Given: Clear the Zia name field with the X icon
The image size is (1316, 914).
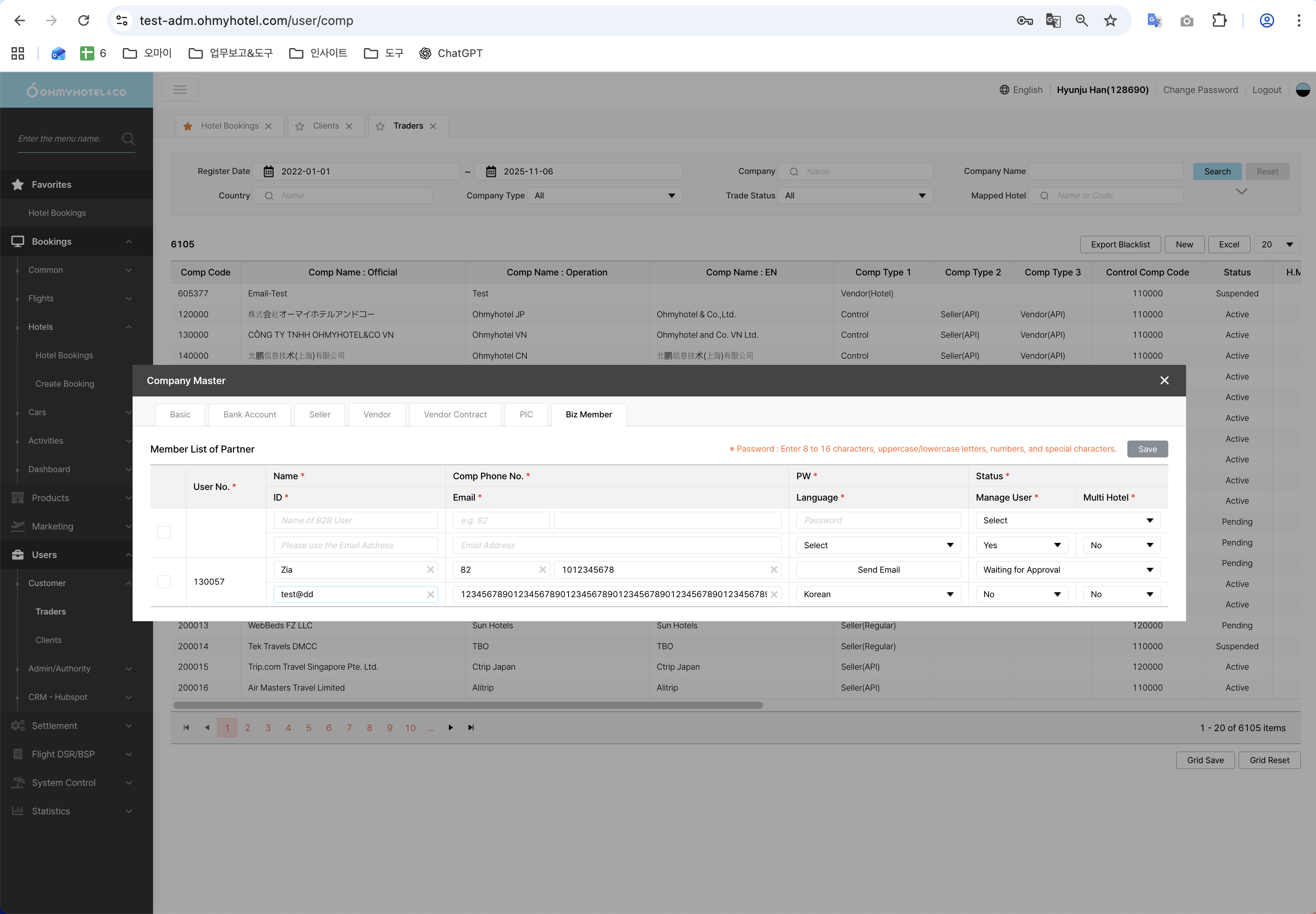Looking at the screenshot, I should pyautogui.click(x=431, y=570).
